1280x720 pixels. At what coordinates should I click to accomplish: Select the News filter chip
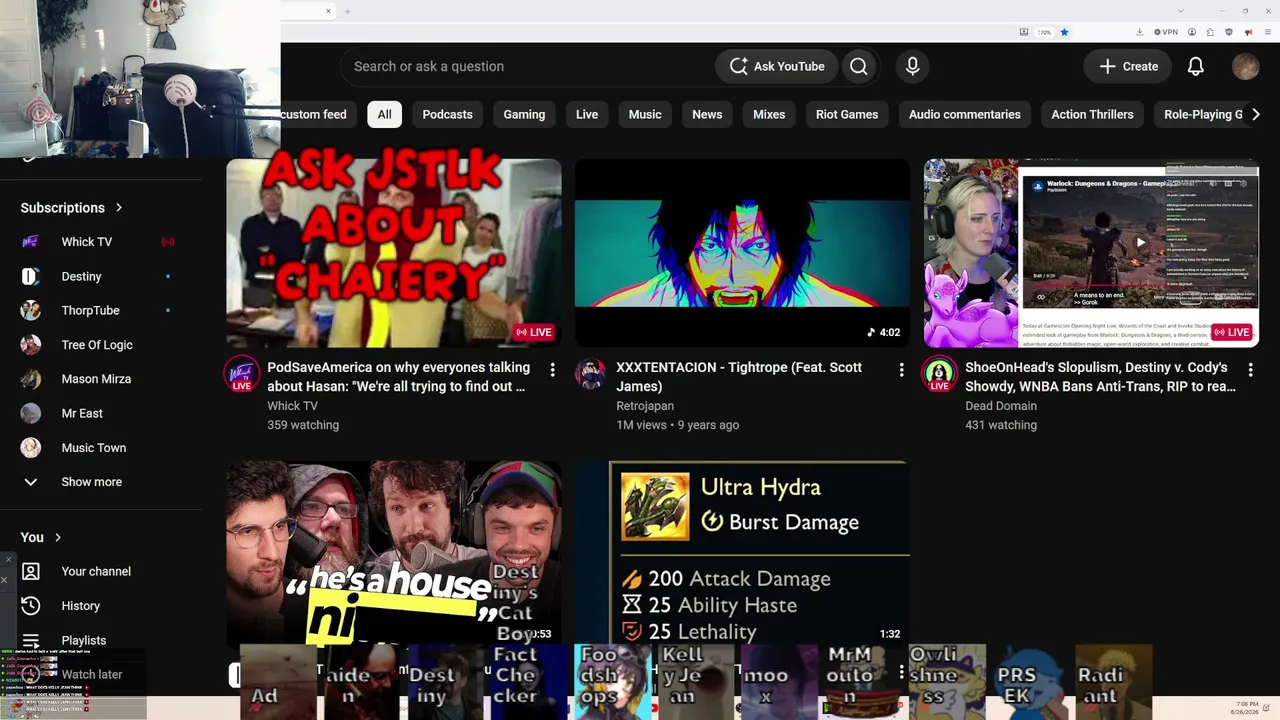[x=707, y=114]
